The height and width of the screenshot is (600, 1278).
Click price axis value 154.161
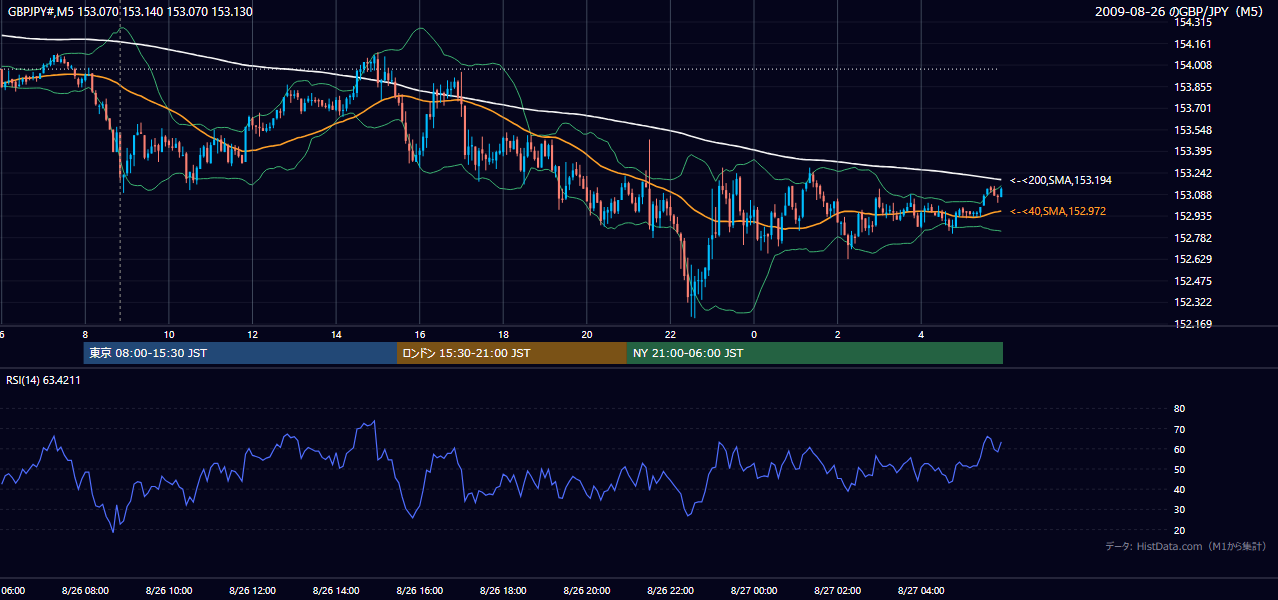tap(1192, 44)
